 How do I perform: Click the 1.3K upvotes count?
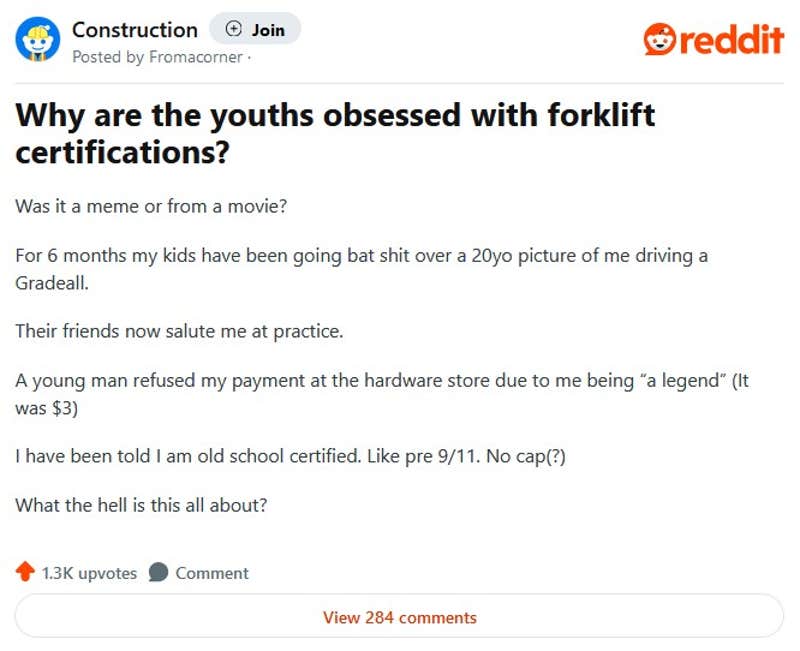click(88, 573)
